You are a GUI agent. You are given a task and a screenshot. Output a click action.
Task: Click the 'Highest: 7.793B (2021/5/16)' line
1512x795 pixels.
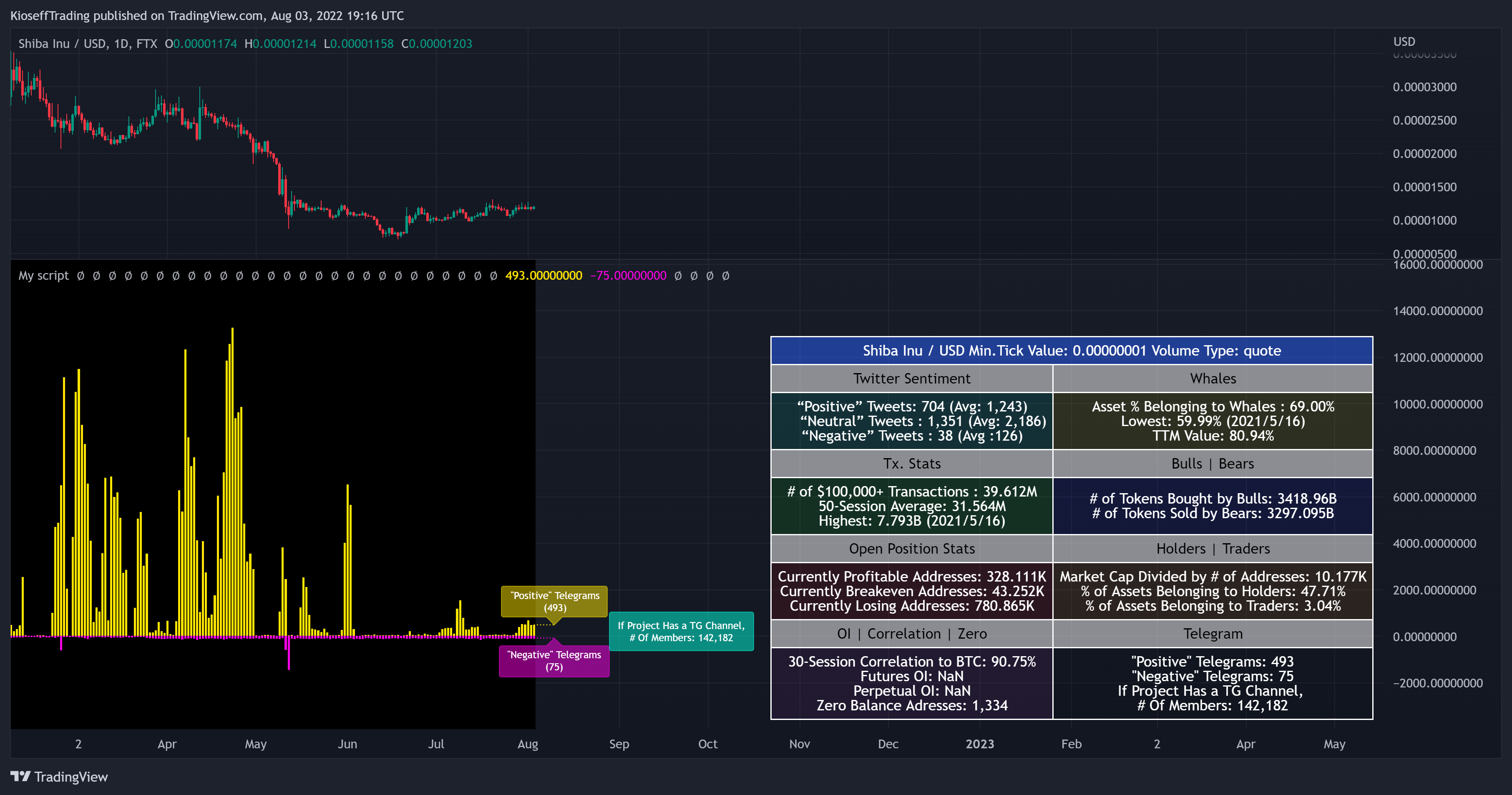(911, 520)
